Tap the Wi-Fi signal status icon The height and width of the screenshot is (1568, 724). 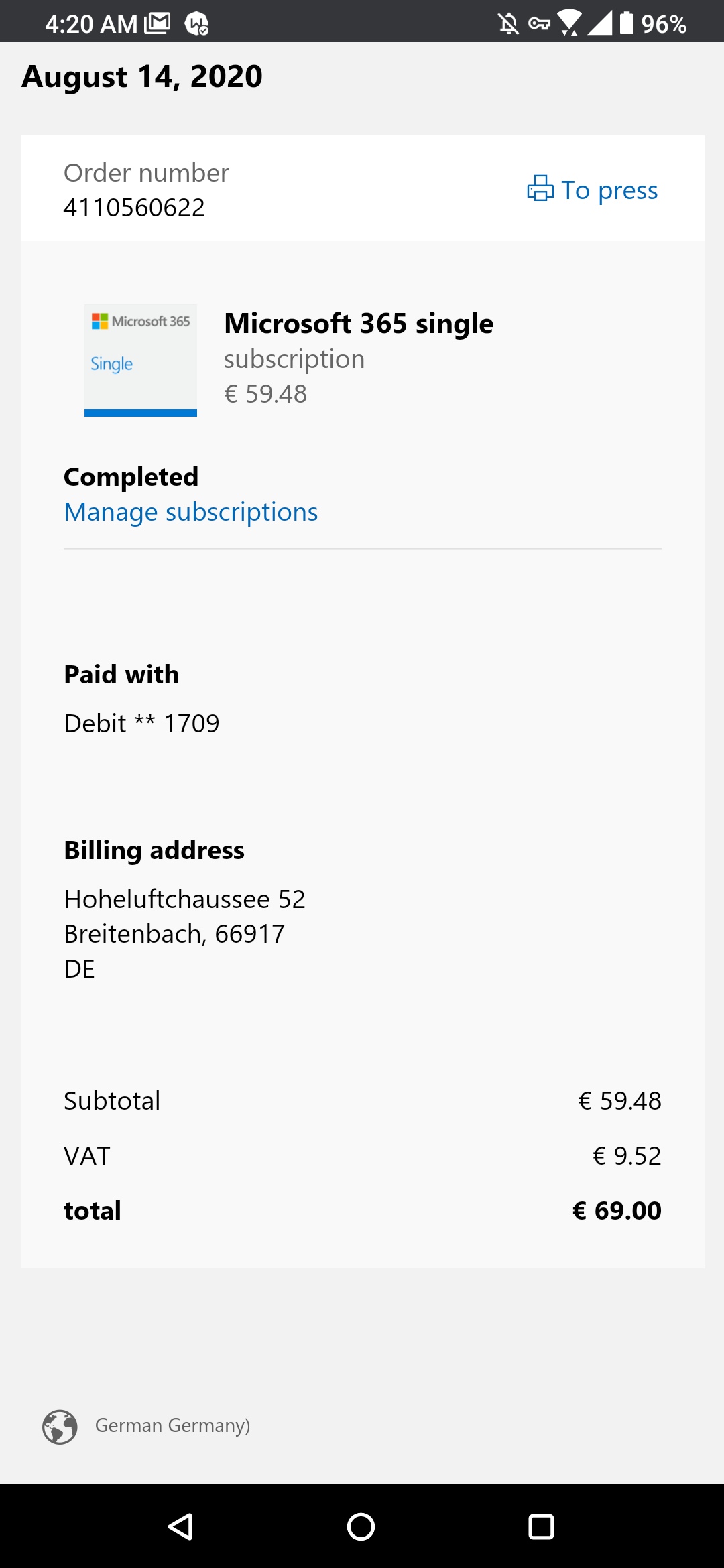569,23
